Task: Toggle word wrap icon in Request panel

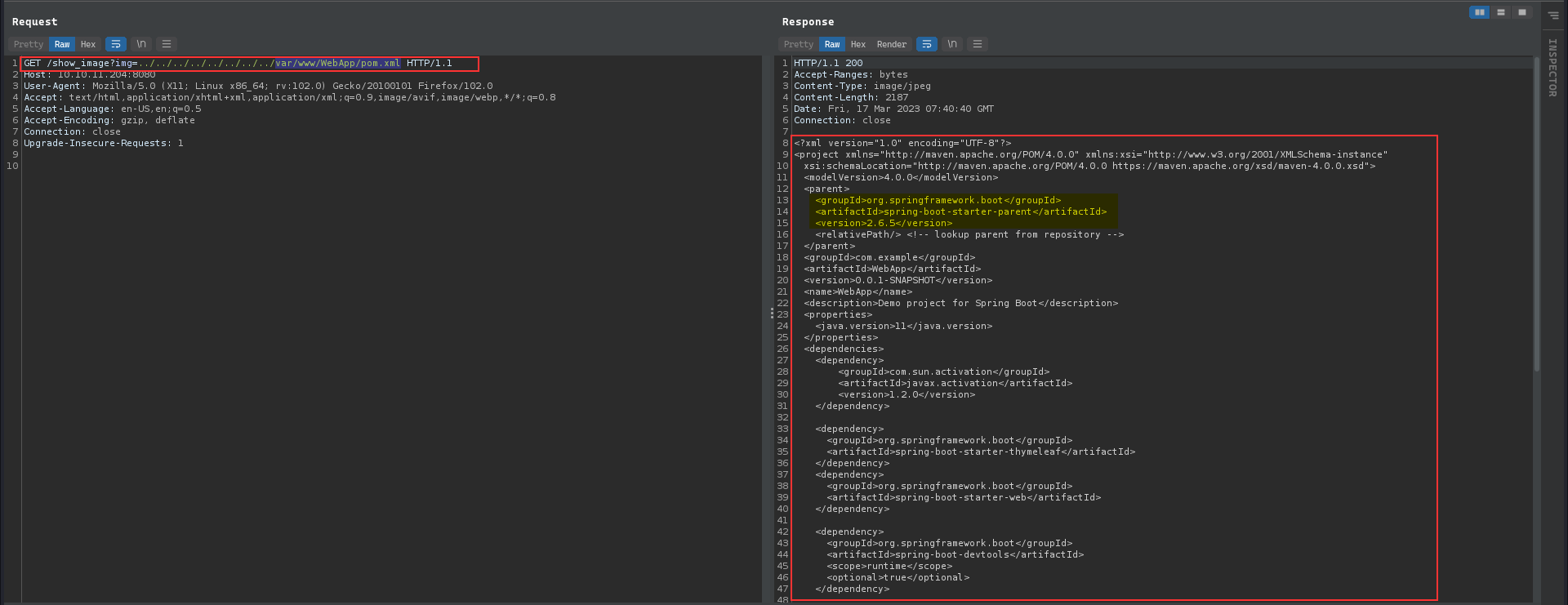Action: click(x=116, y=44)
